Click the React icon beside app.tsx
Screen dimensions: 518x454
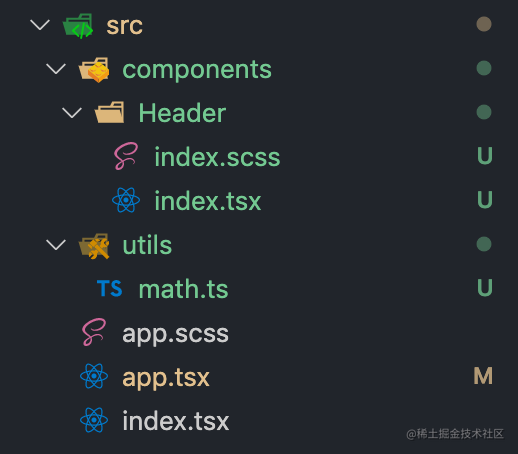coord(94,376)
